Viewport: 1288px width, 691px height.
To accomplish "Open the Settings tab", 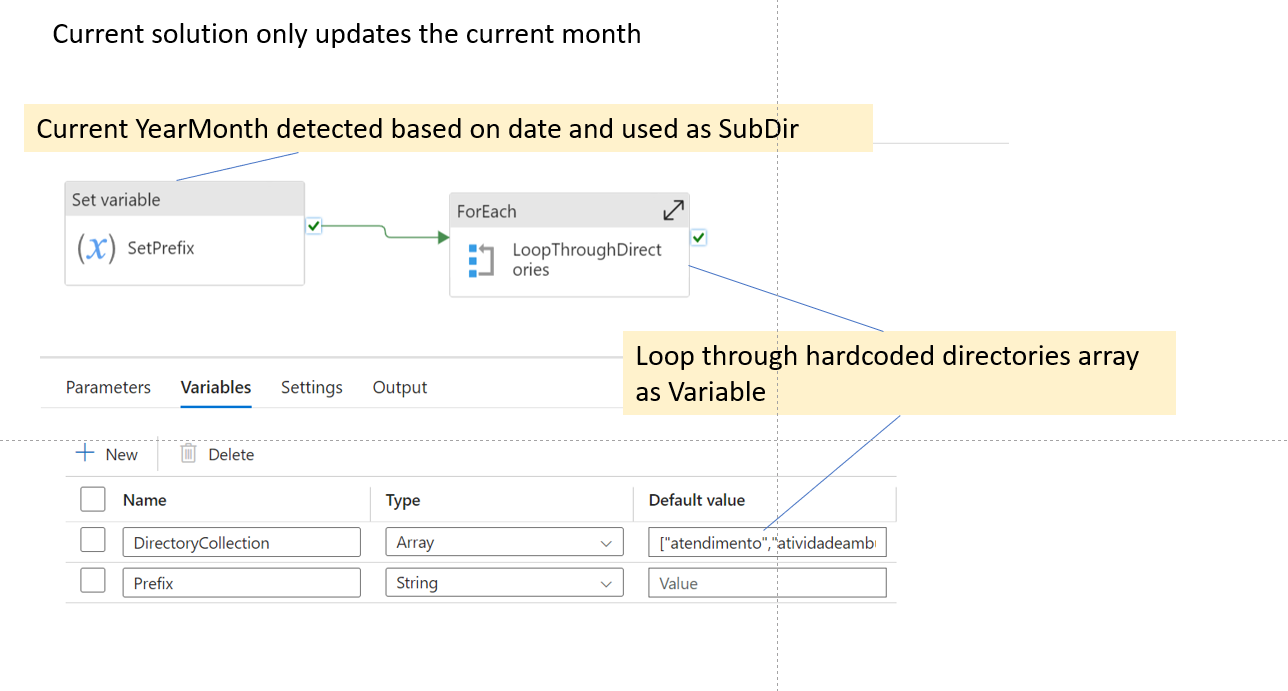I will (311, 387).
